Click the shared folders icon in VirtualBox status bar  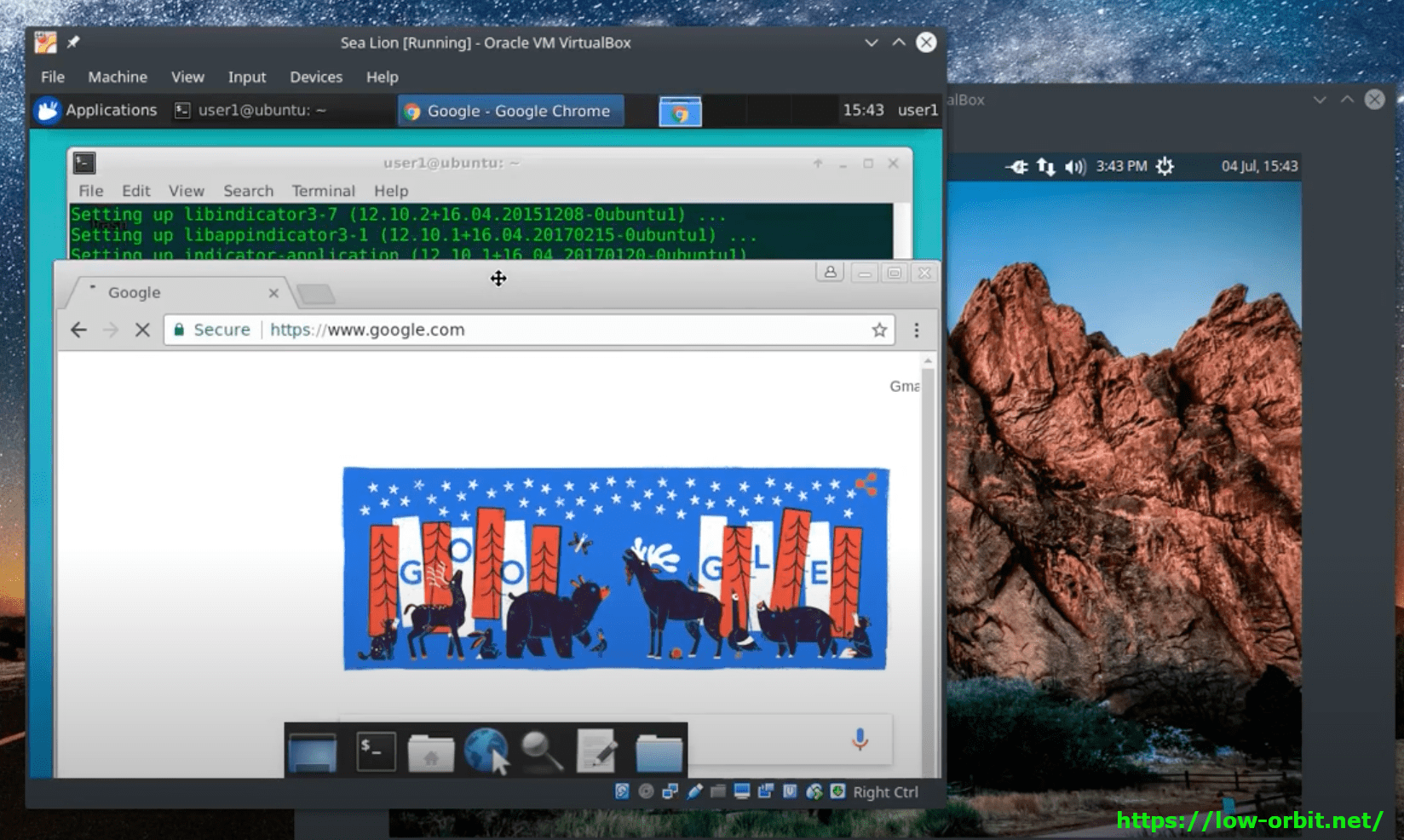(x=718, y=791)
